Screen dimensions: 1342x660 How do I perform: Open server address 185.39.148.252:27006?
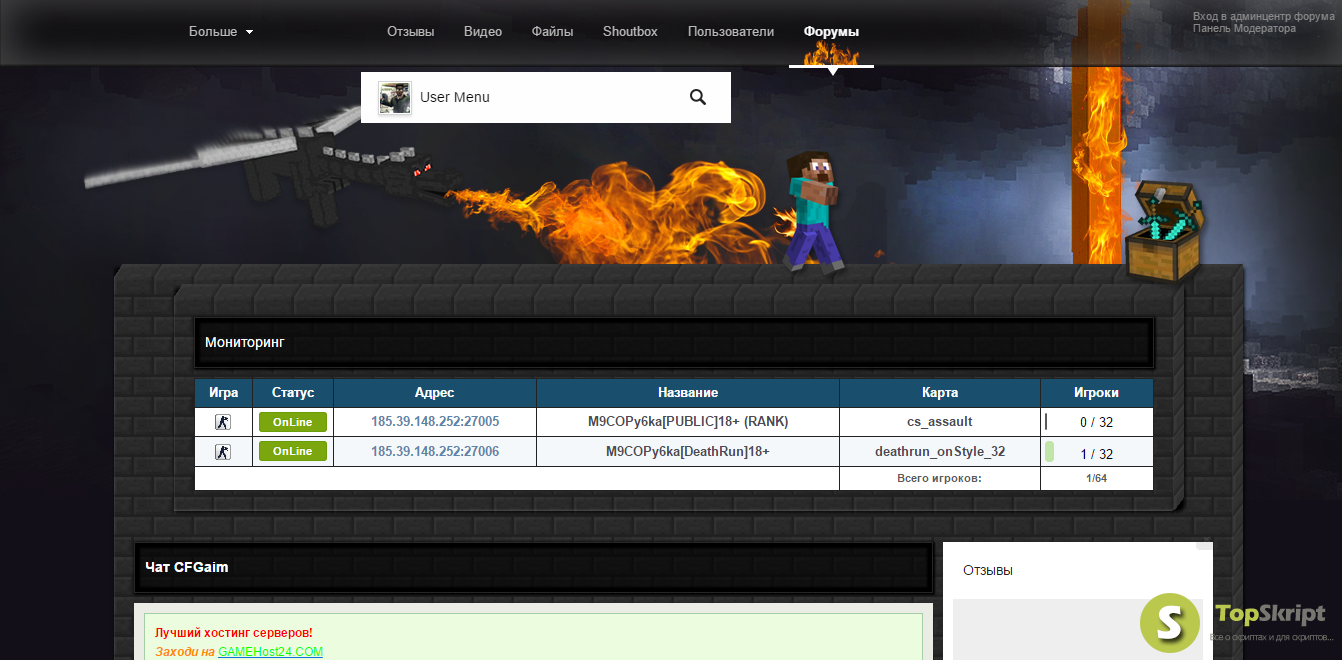435,452
